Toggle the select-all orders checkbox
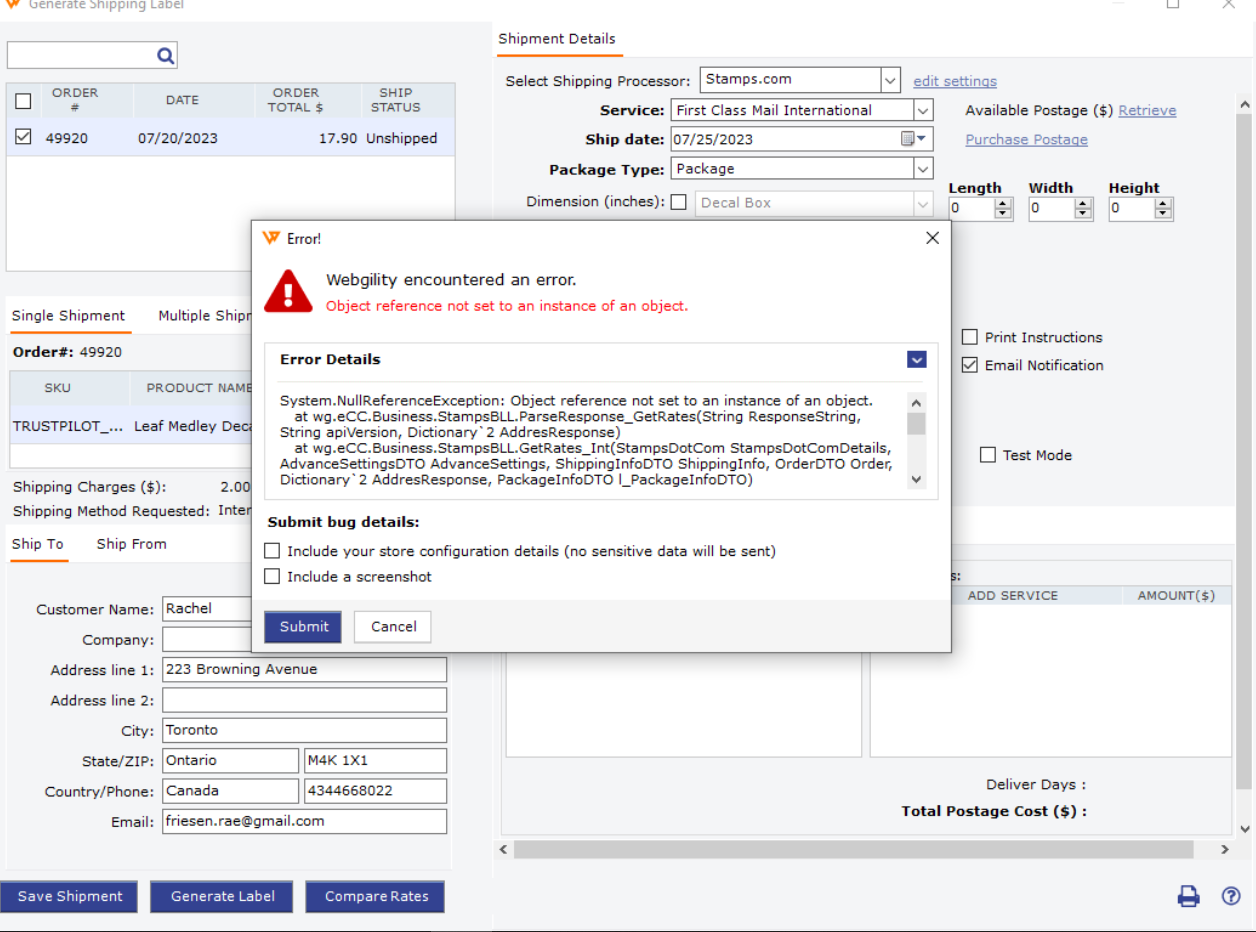The image size is (1256, 932). 23,101
